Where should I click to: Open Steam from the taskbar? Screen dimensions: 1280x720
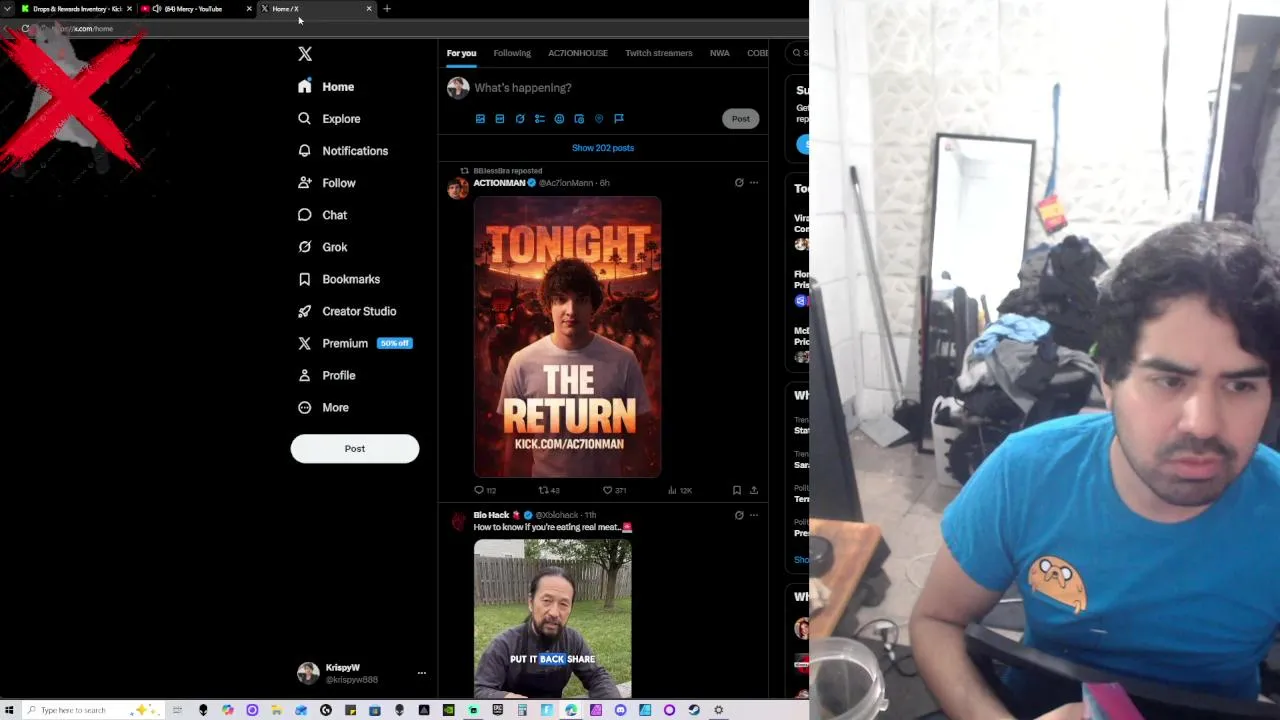coord(694,710)
